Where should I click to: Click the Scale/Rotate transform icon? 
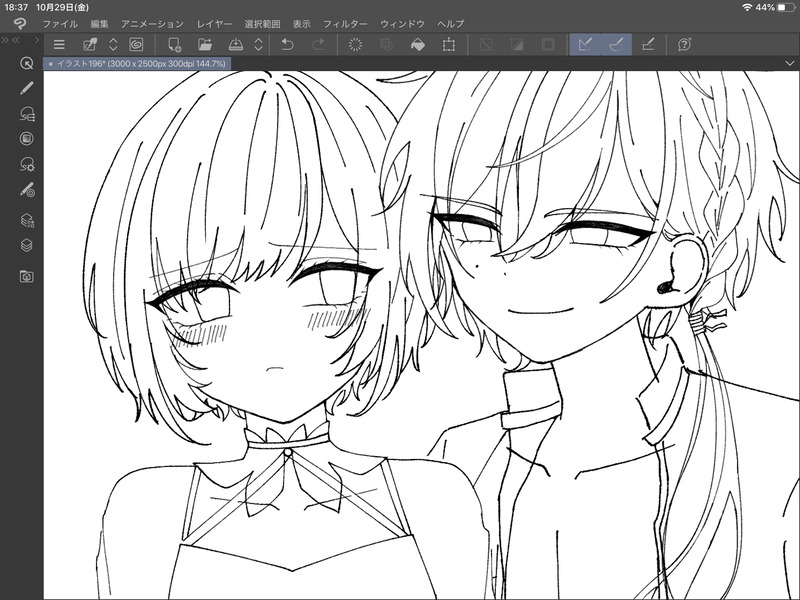pyautogui.click(x=448, y=45)
